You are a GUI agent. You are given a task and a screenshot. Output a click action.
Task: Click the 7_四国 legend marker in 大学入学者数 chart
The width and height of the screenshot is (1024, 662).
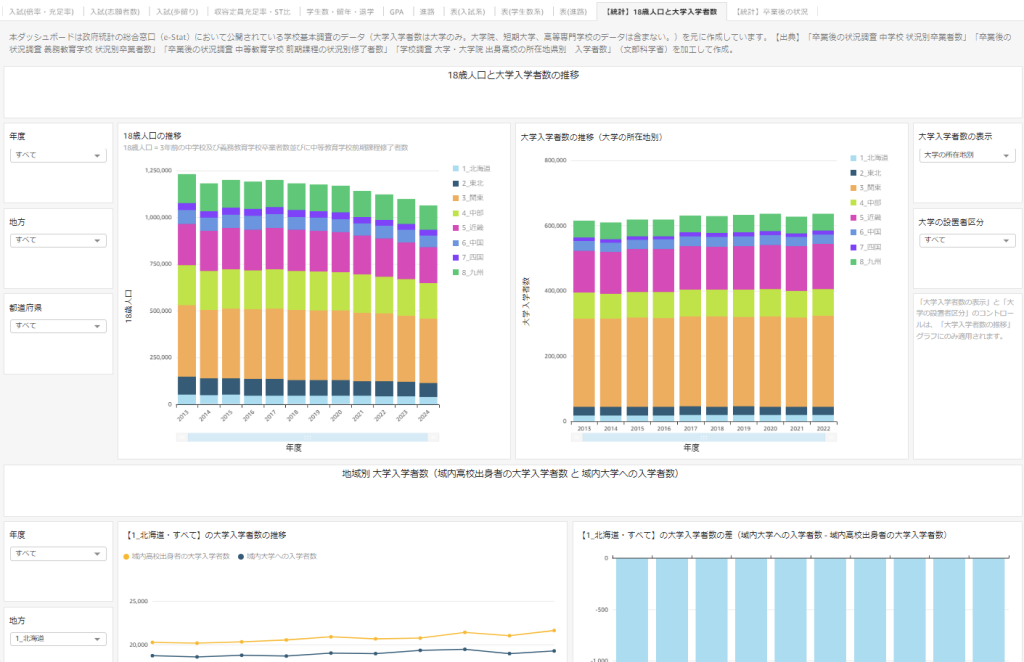tap(853, 246)
